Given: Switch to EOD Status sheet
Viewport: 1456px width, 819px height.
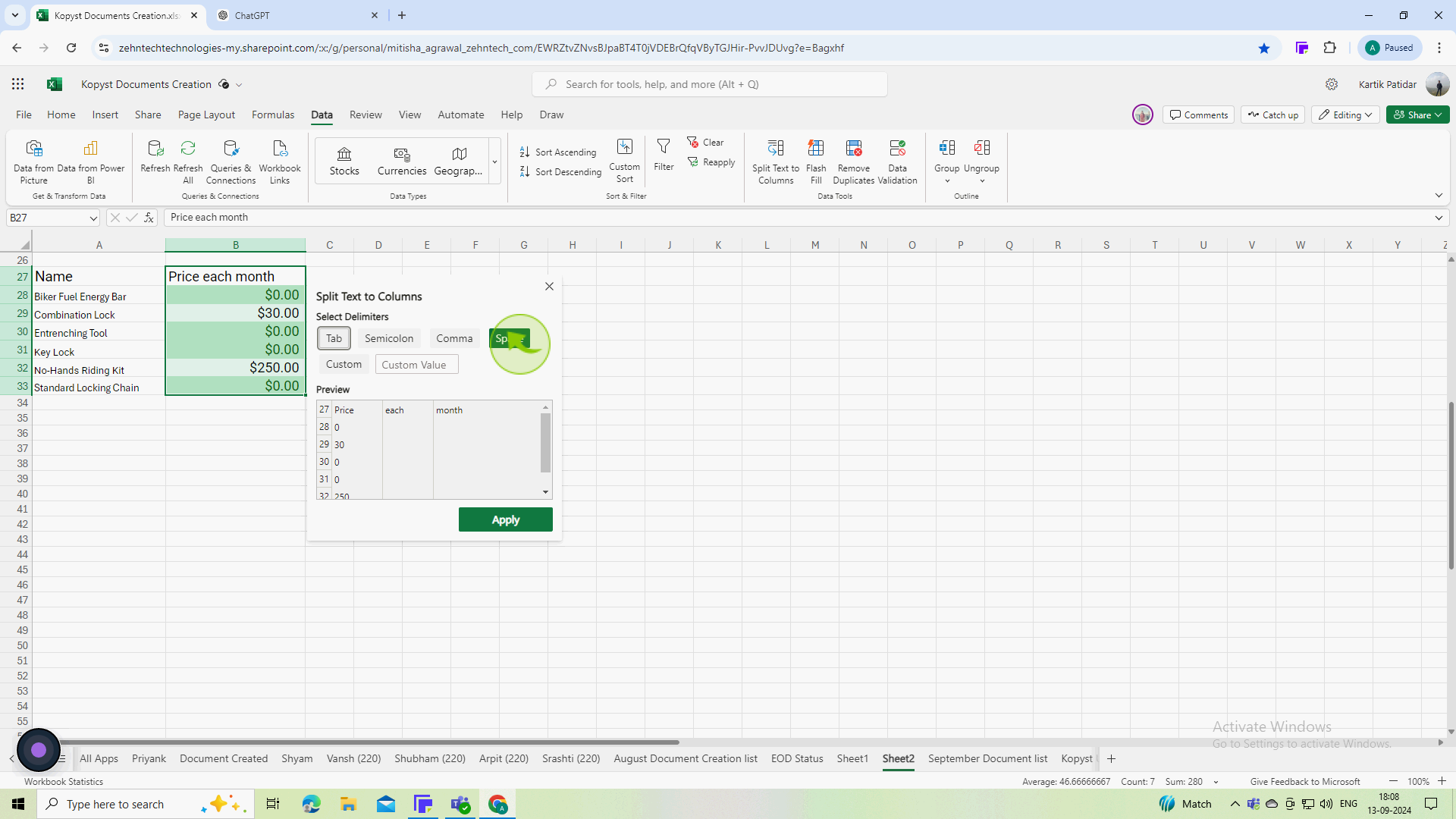Looking at the screenshot, I should coord(797,758).
